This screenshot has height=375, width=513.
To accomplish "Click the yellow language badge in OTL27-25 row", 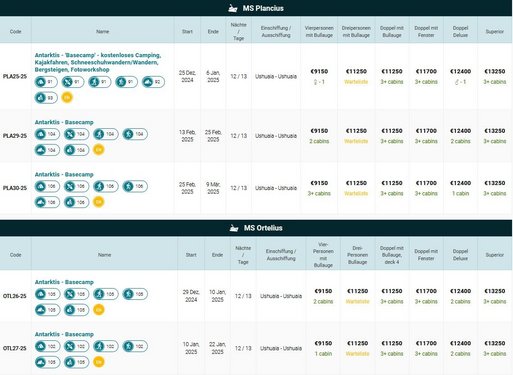I will (x=99, y=362).
